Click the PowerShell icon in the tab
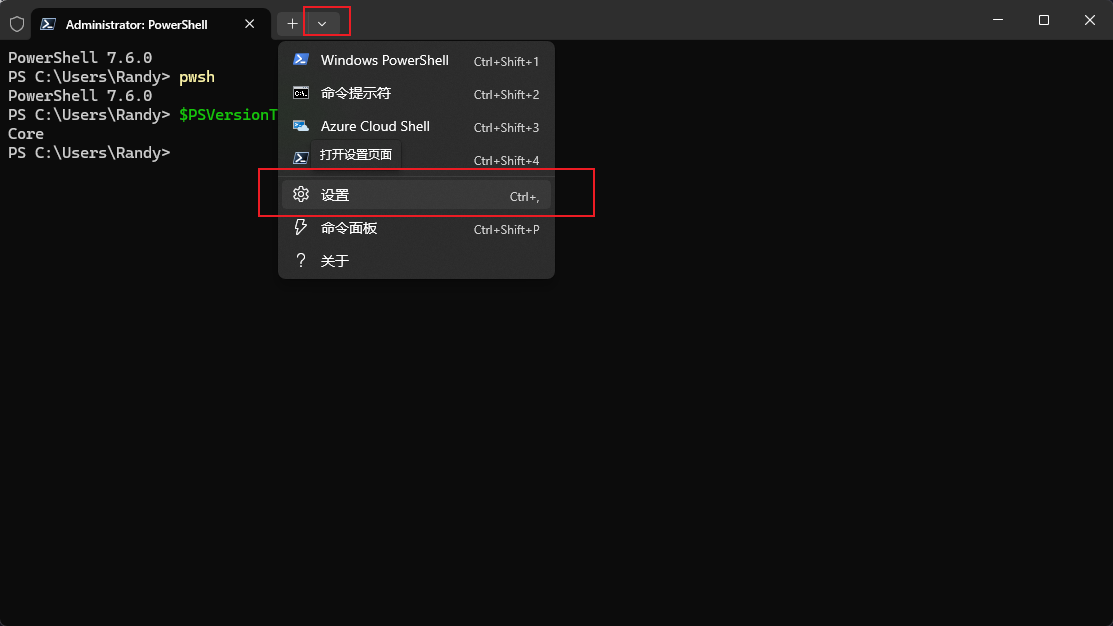Image resolution: width=1113 pixels, height=626 pixels. pyautogui.click(x=48, y=24)
